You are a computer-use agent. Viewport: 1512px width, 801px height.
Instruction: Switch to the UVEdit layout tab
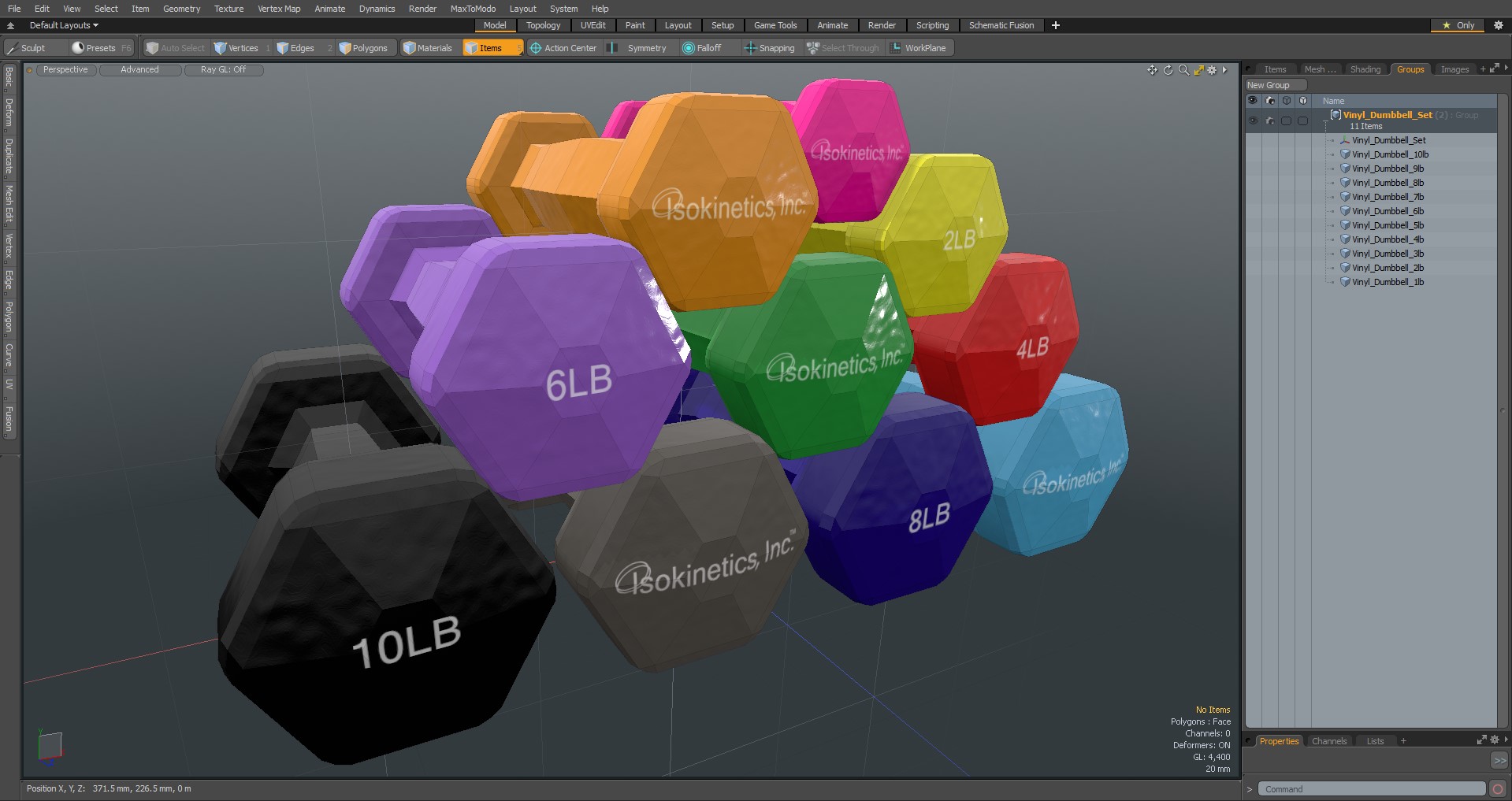[x=593, y=25]
